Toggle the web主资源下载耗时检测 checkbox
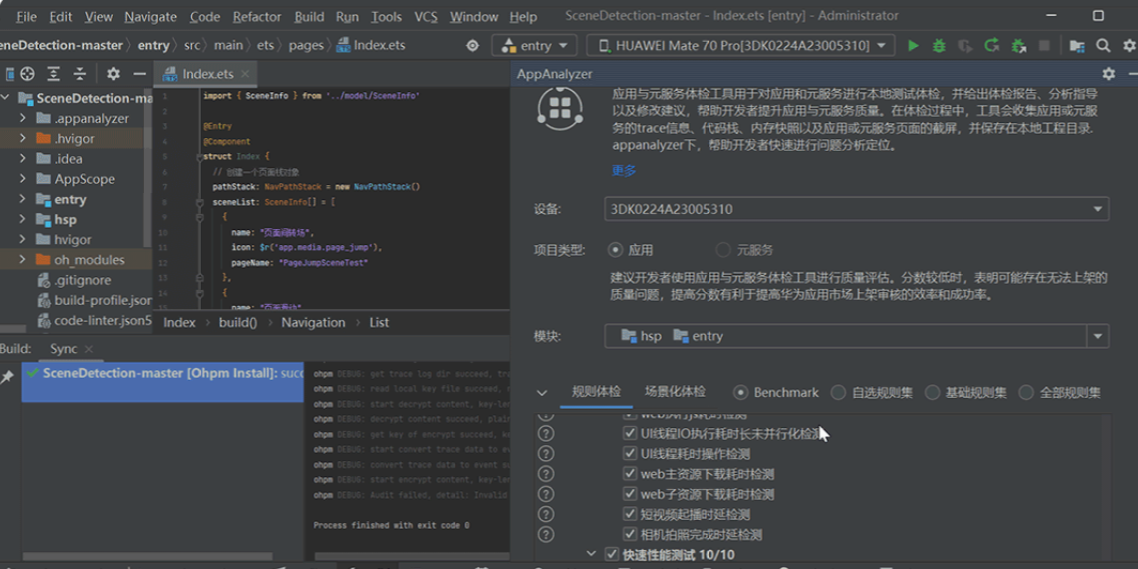 (630, 474)
